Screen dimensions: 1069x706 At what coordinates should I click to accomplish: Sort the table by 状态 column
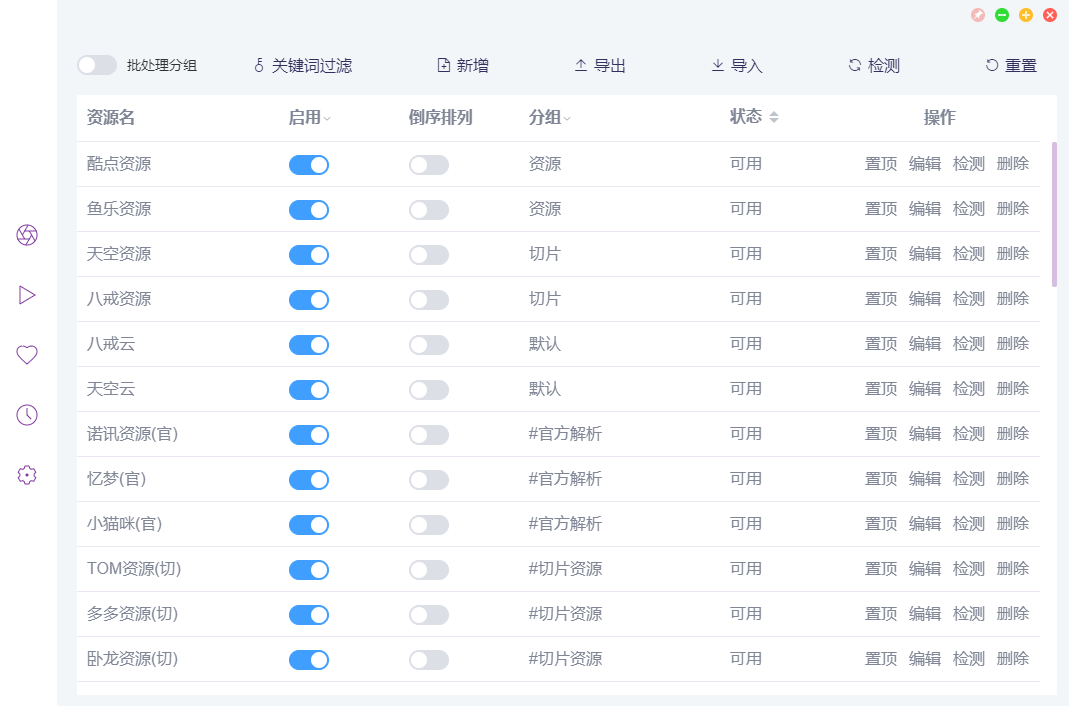773,117
